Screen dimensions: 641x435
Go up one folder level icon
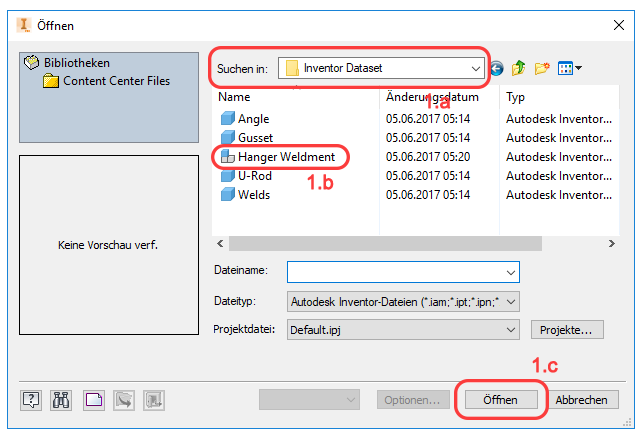(518, 68)
